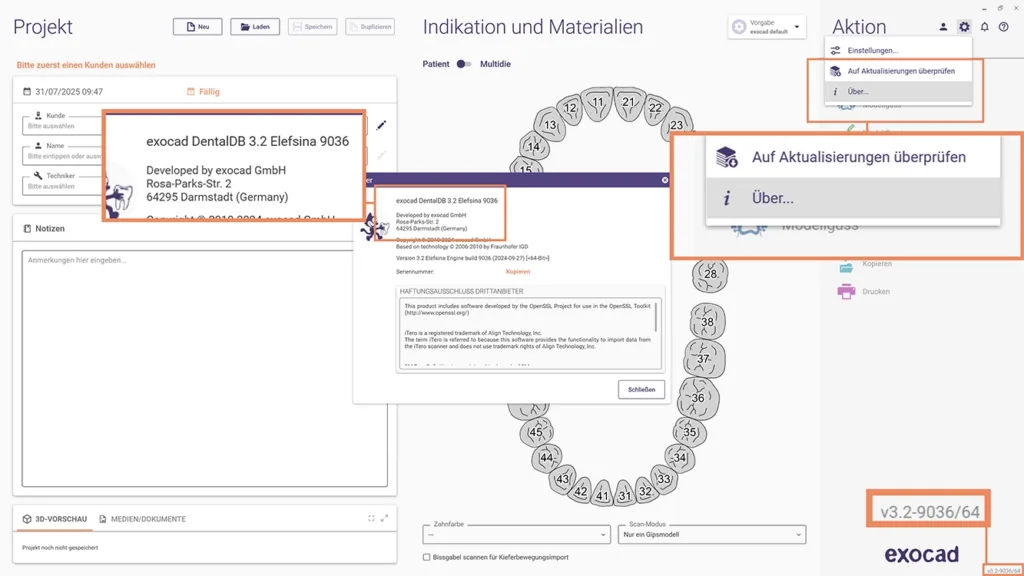
Task: Open the Zahnfarbe dropdown
Action: [517, 535]
